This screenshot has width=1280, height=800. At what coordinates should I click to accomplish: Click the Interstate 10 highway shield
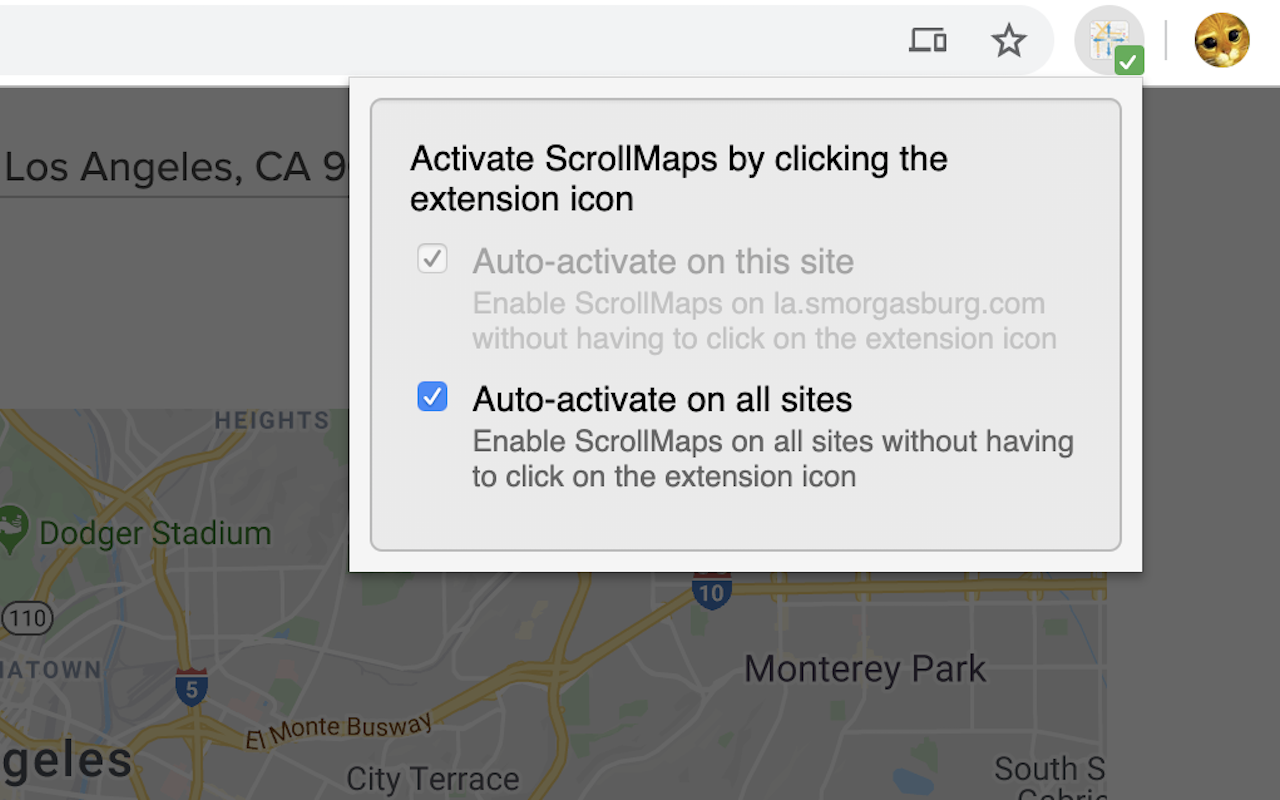click(712, 592)
